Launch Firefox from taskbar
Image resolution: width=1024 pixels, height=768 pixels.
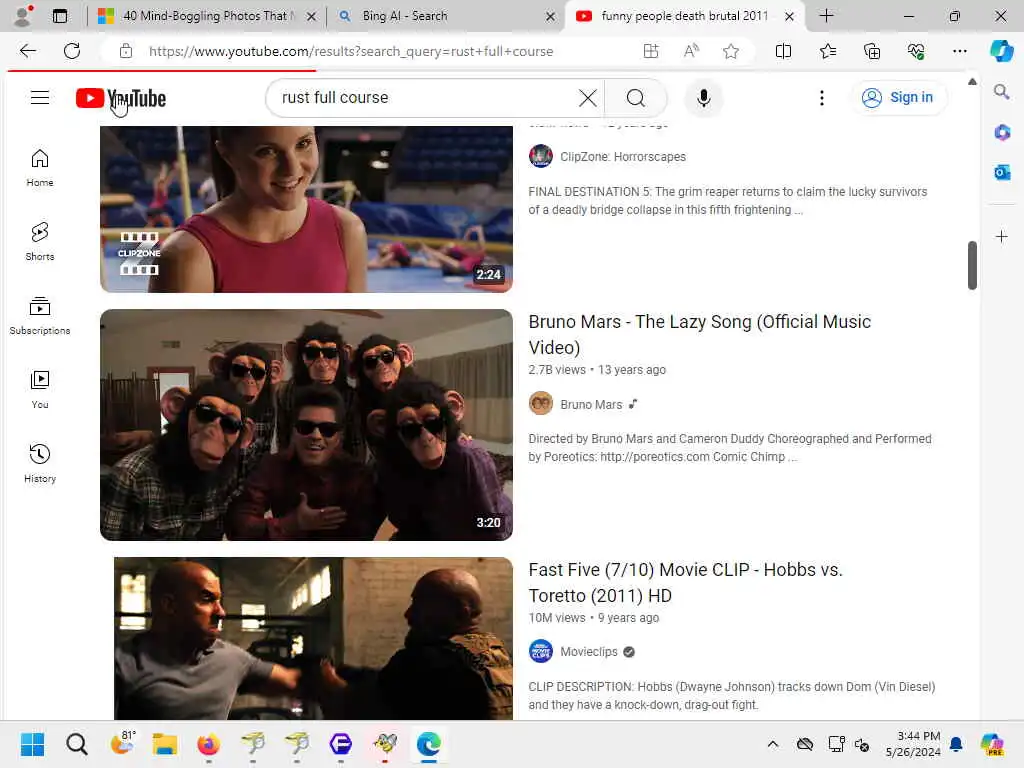(208, 744)
